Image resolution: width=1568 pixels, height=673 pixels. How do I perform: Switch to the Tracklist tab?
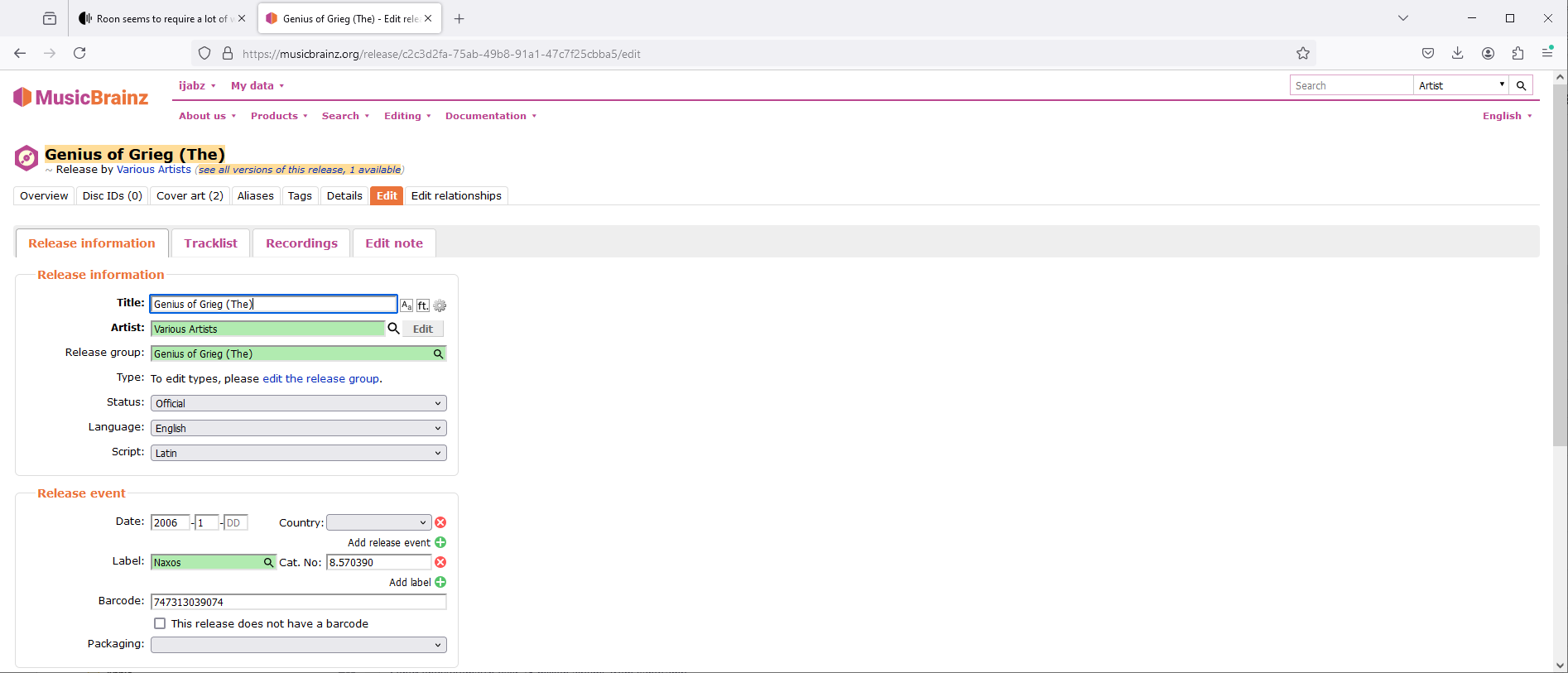pyautogui.click(x=210, y=243)
